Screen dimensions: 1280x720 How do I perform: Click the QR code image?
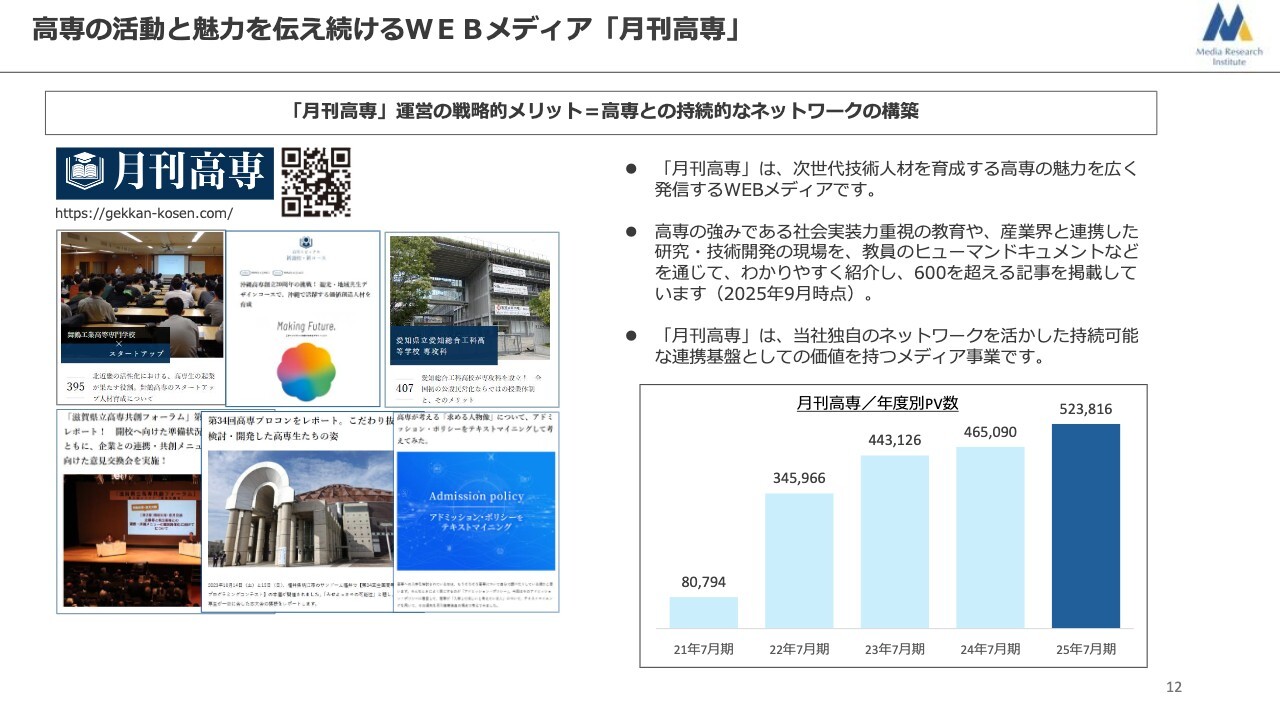(316, 182)
